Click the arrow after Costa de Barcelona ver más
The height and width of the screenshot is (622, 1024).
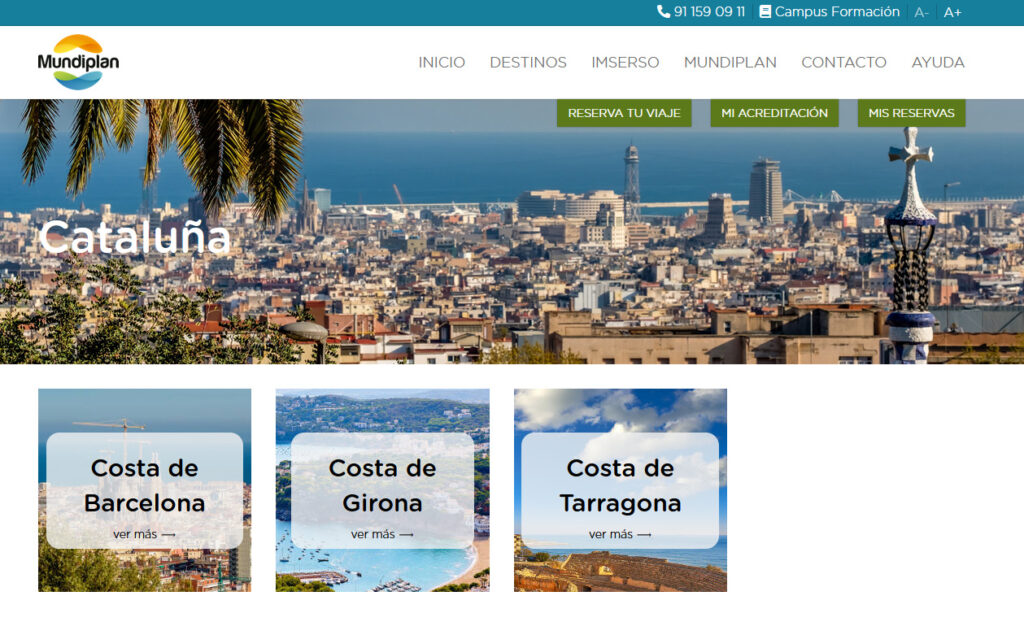[168, 535]
